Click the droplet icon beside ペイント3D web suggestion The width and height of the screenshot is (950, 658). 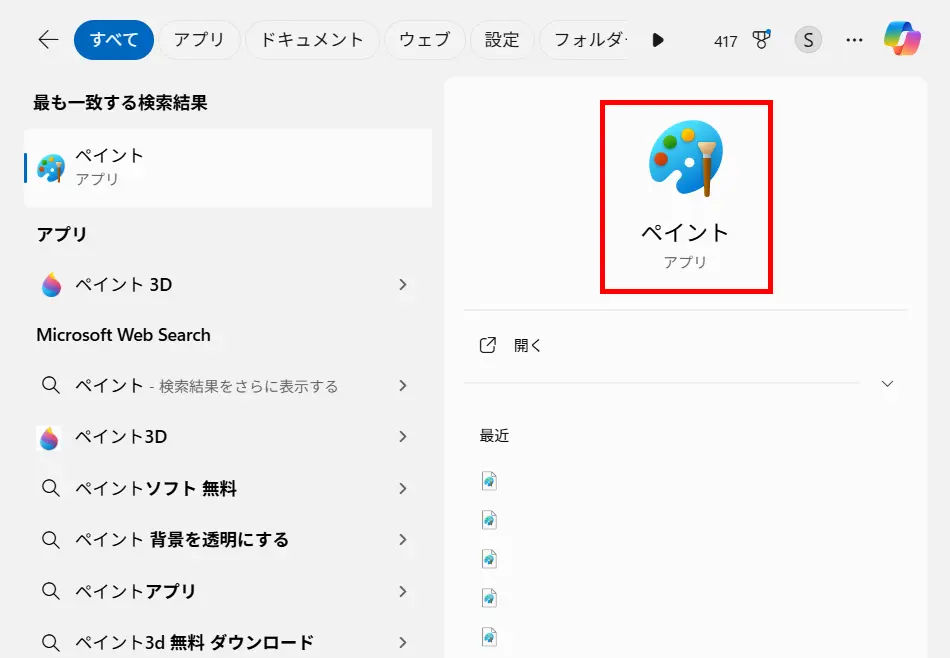[x=49, y=437]
